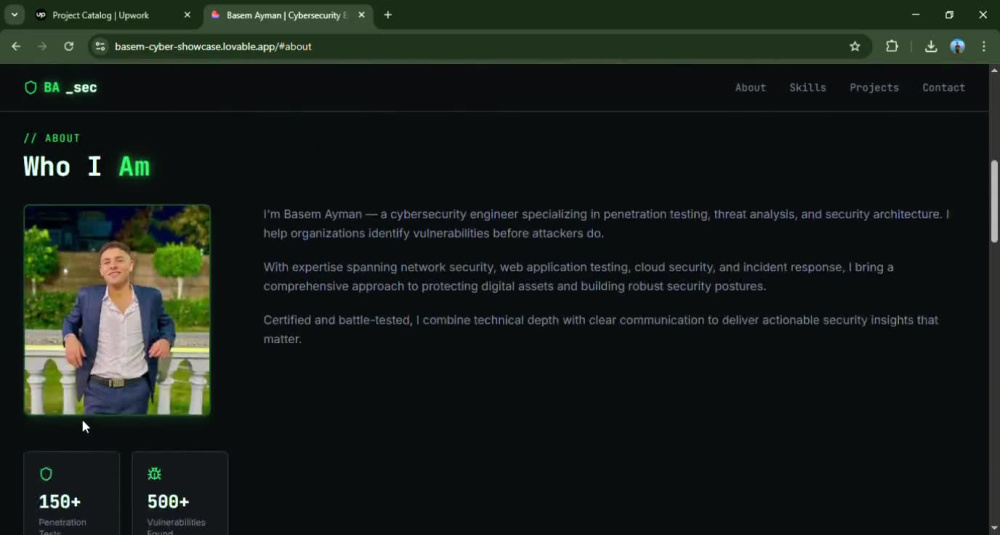
Task: Click the paragraph starting I'm Basem Ayman
Action: coord(607,224)
